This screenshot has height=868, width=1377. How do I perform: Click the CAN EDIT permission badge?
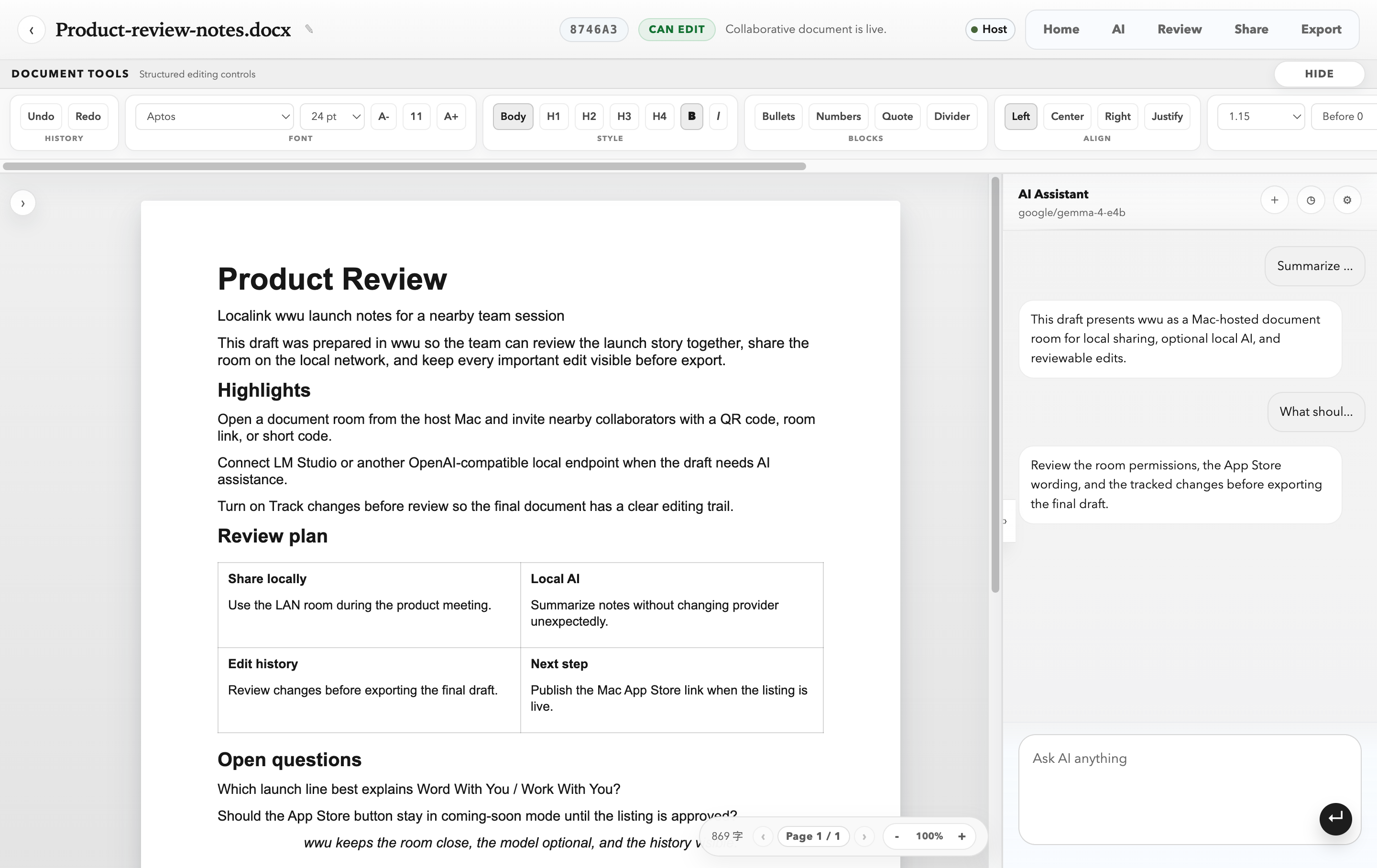(x=677, y=30)
